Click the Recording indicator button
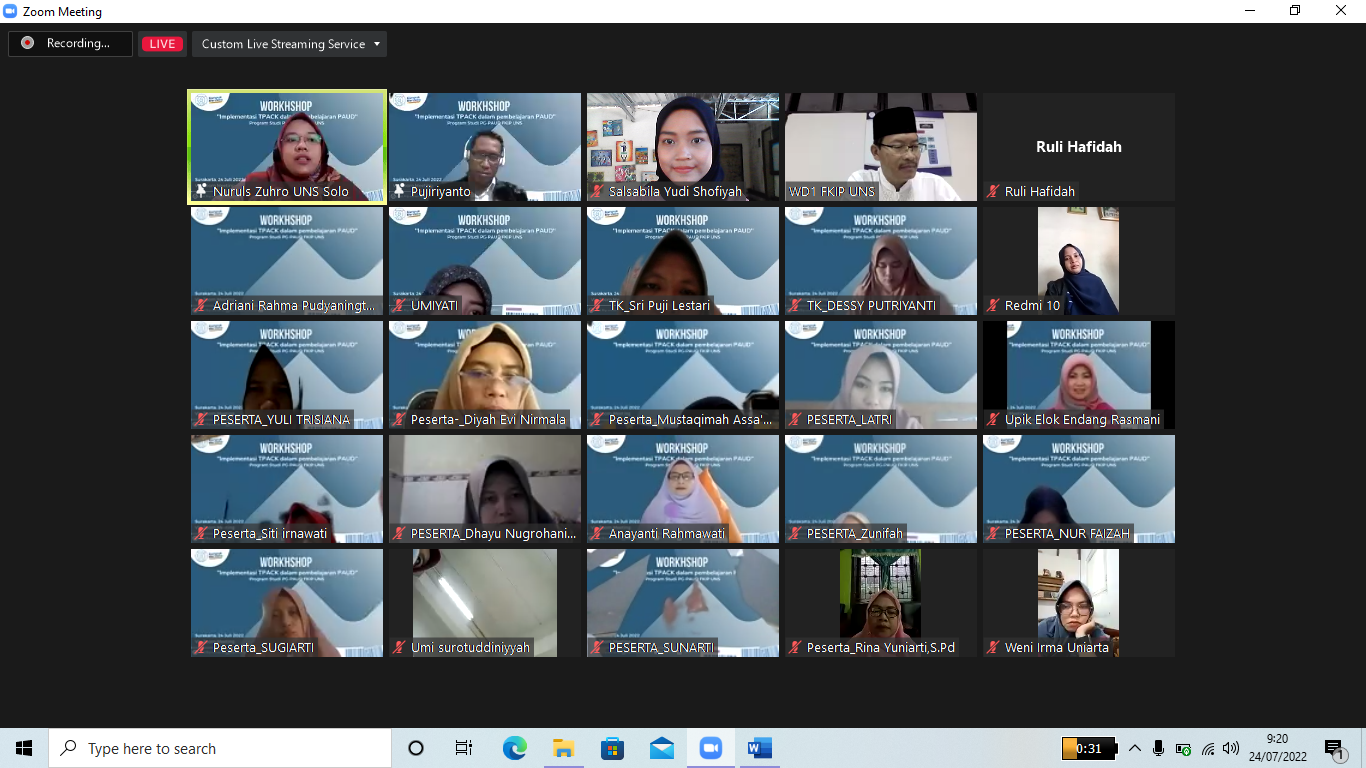 point(70,44)
